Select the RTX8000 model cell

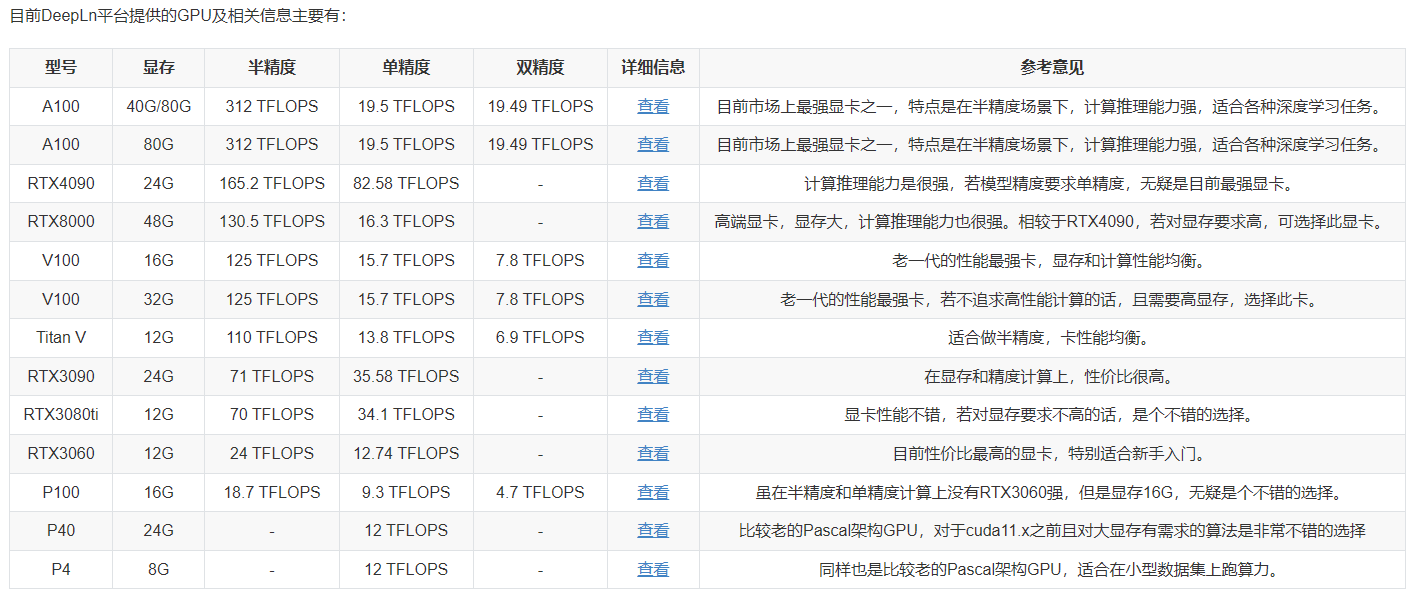(61, 222)
